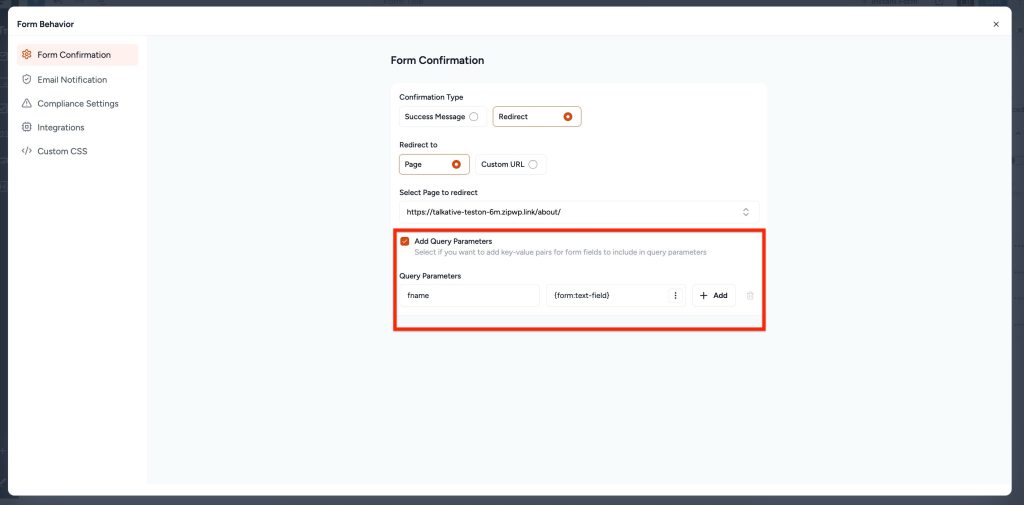The image size is (1024, 505).
Task: Click the up-down chevron on page selector
Action: (745, 212)
